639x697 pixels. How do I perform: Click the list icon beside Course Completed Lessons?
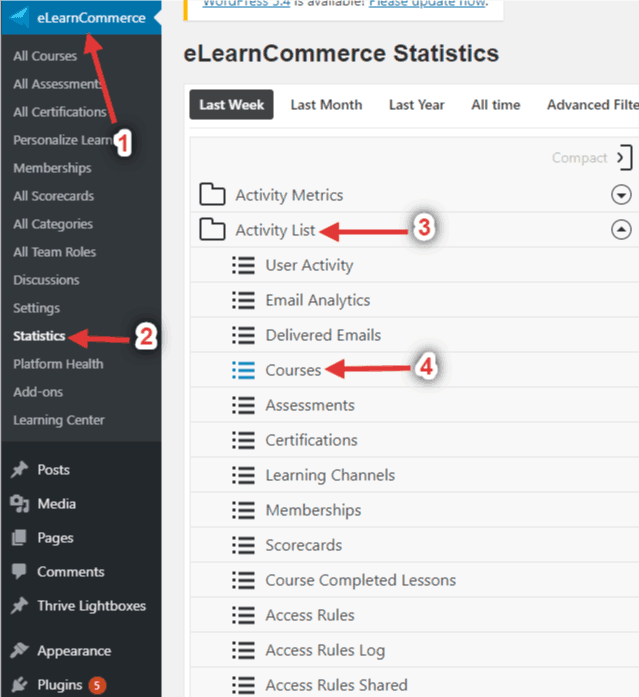pyautogui.click(x=244, y=580)
